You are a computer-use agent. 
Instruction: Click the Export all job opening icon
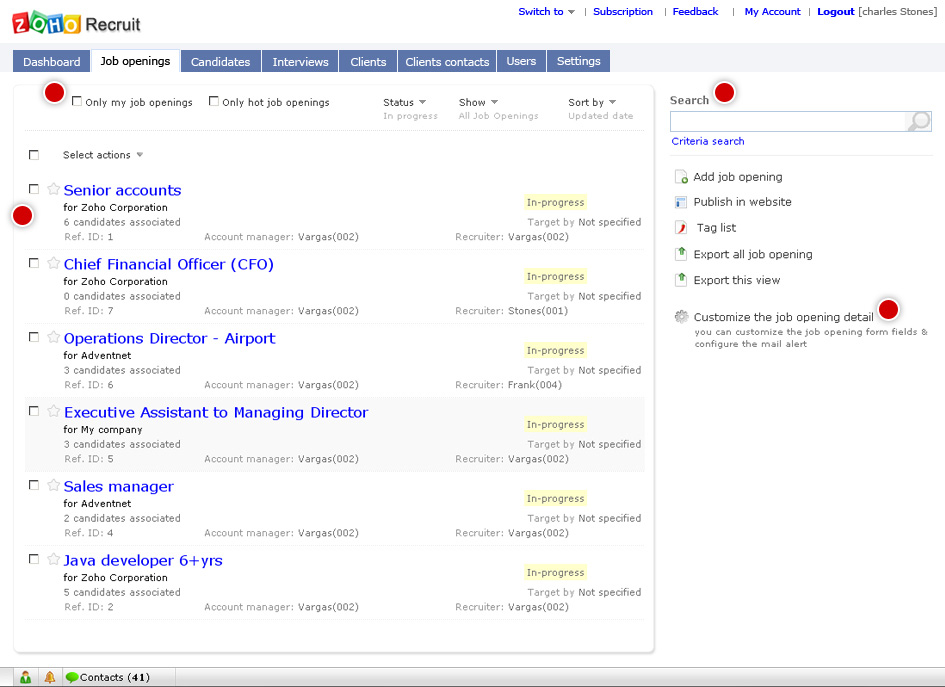tap(681, 254)
